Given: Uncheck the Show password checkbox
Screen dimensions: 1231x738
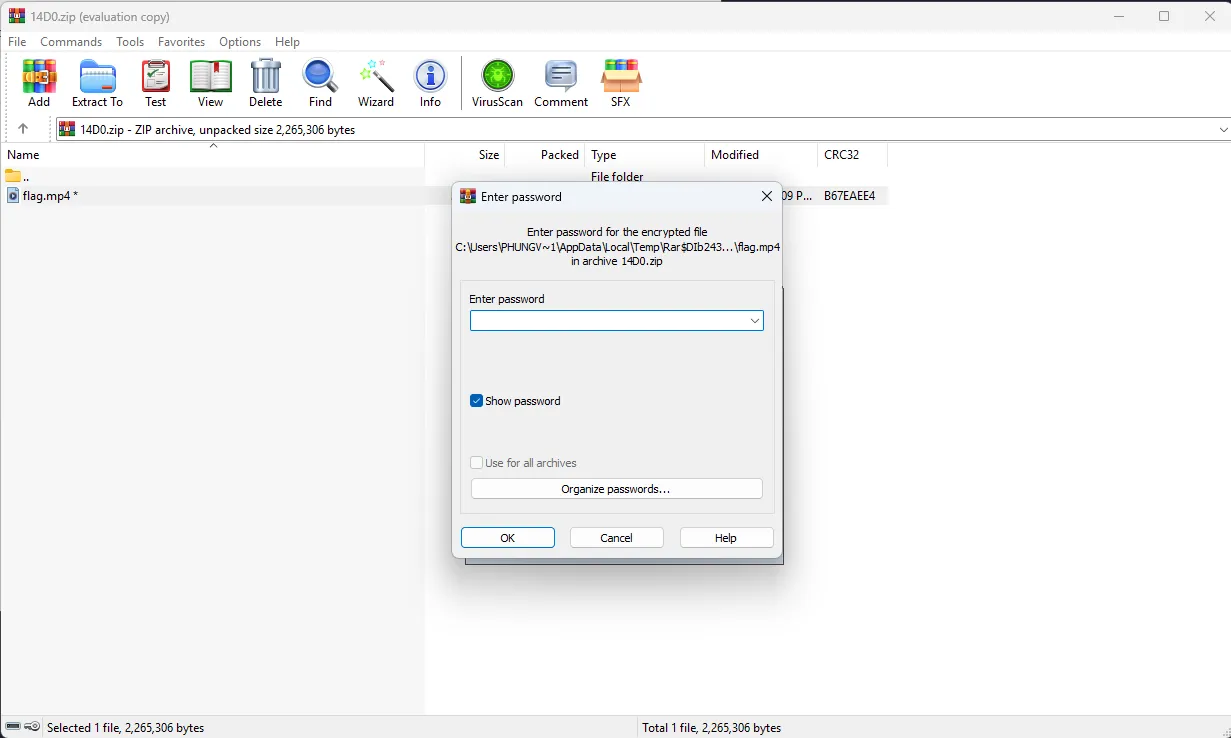Looking at the screenshot, I should [477, 401].
